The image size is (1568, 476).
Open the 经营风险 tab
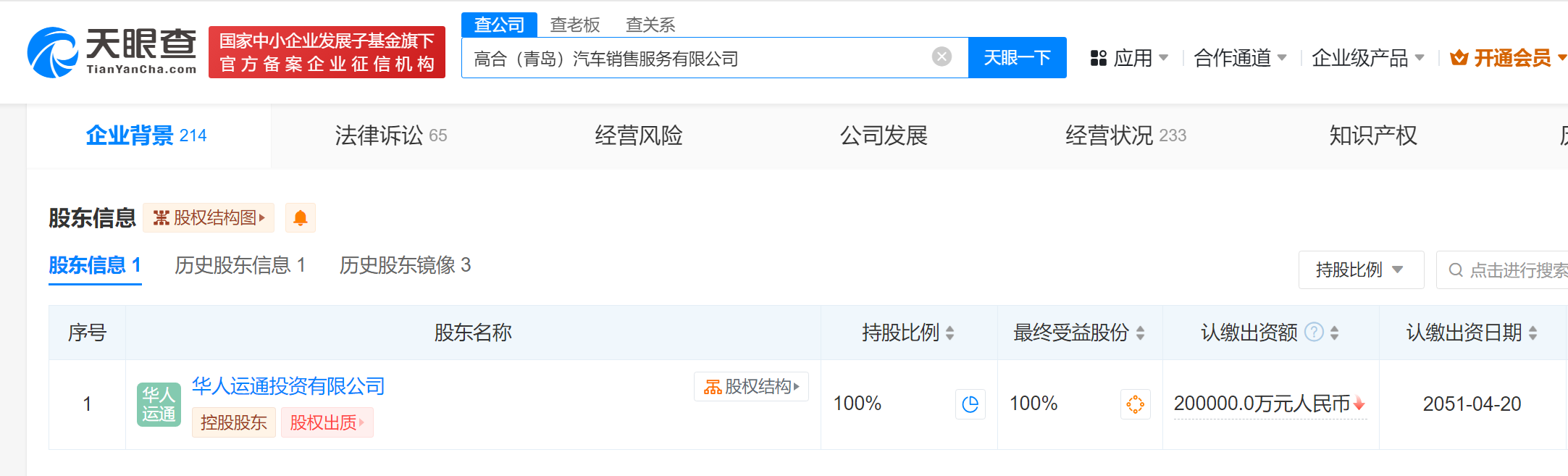(639, 135)
